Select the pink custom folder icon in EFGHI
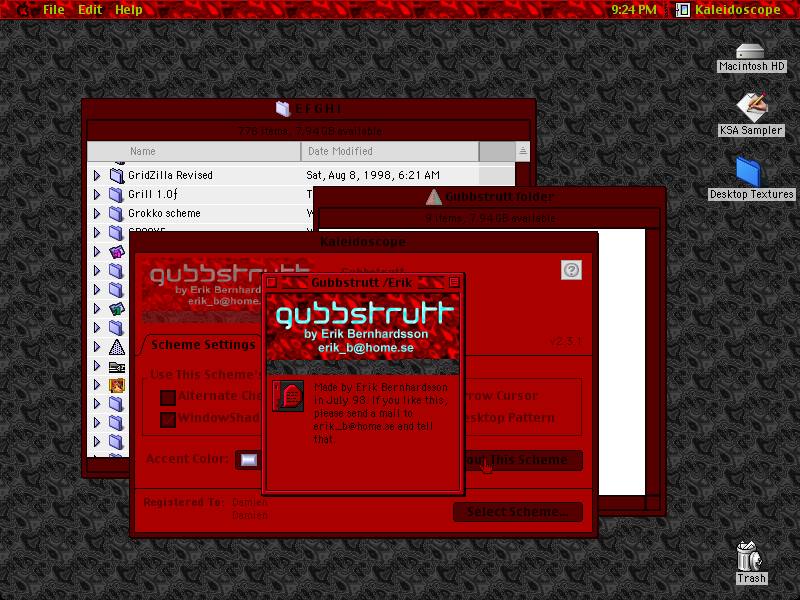The width and height of the screenshot is (800, 600). (x=117, y=252)
